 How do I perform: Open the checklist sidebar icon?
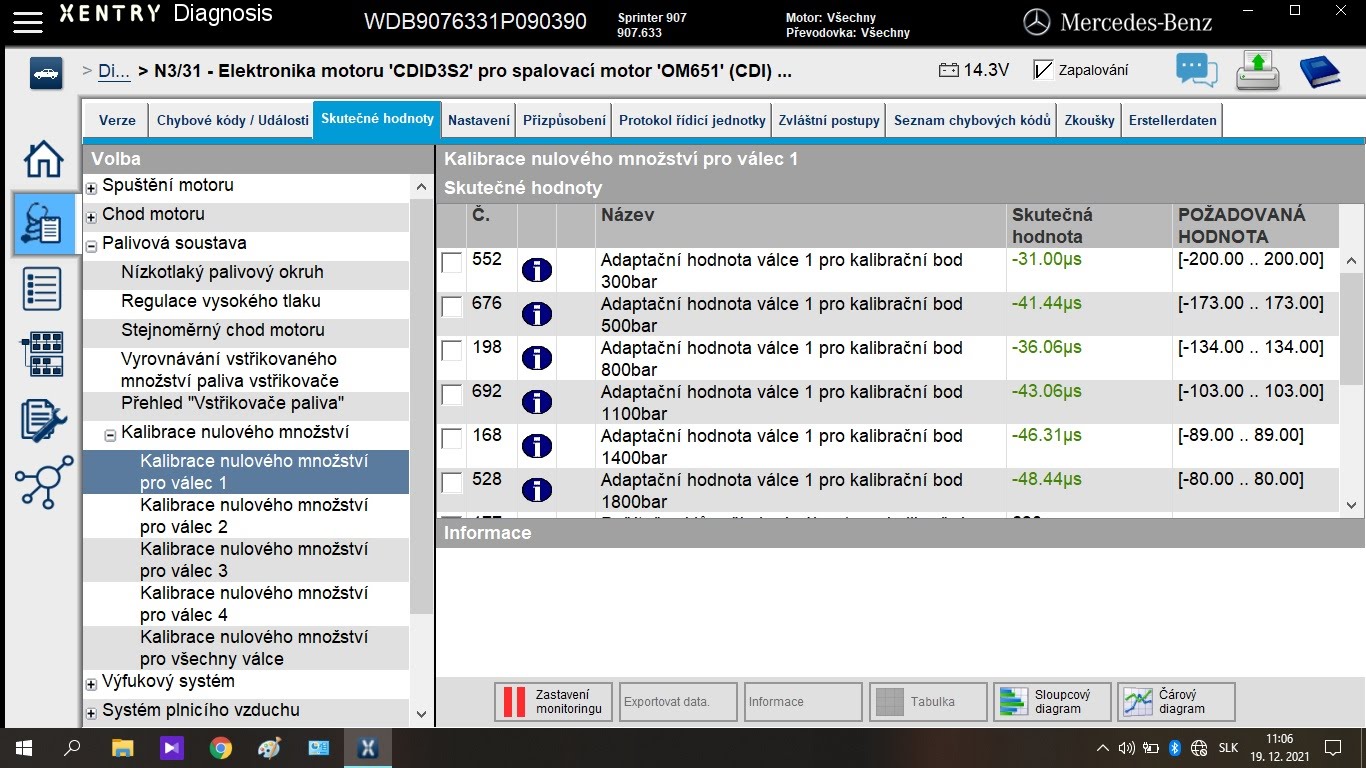(x=42, y=288)
